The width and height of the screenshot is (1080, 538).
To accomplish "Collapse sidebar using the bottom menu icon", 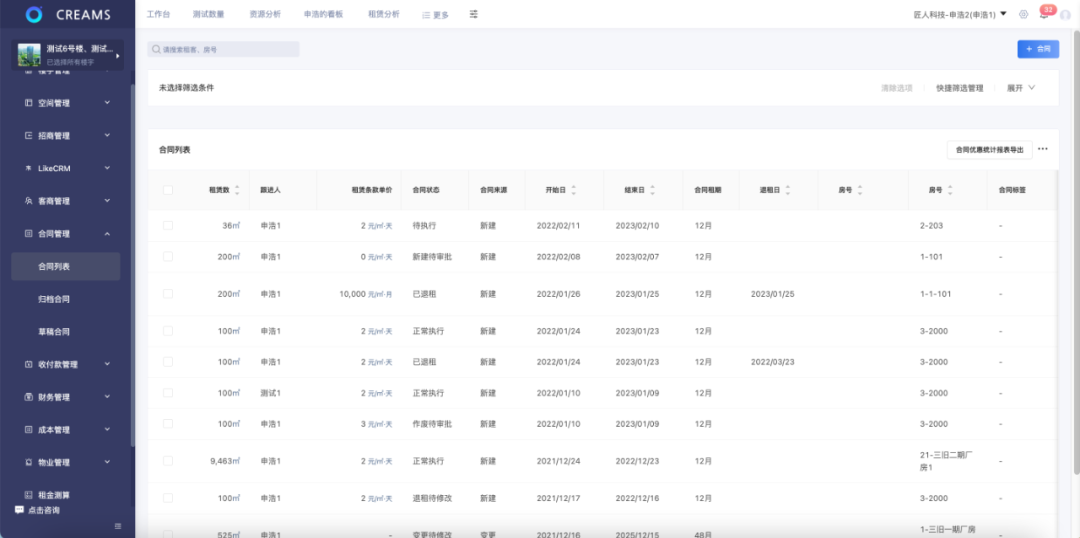I will [118, 526].
